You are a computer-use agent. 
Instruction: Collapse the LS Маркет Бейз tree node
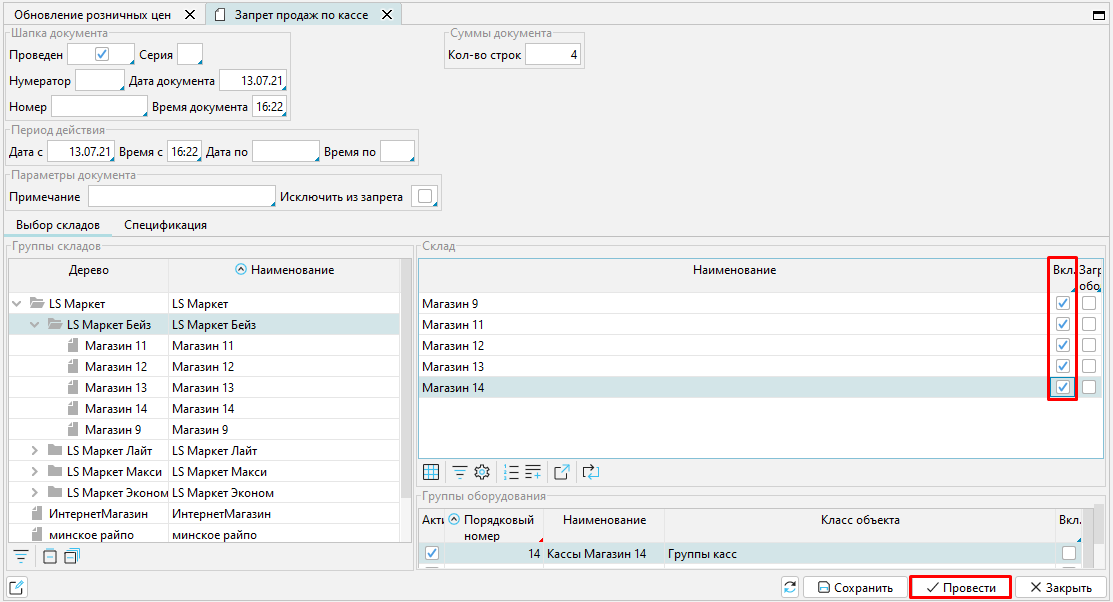coord(35,325)
